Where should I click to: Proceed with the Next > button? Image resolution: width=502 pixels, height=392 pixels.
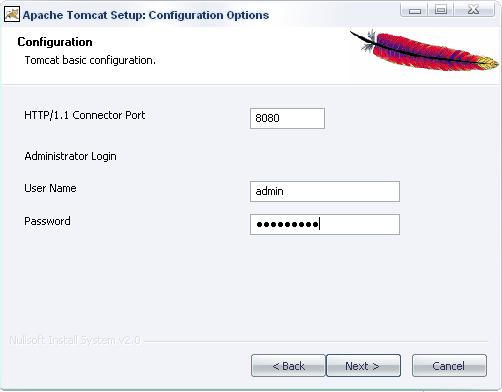(363, 366)
